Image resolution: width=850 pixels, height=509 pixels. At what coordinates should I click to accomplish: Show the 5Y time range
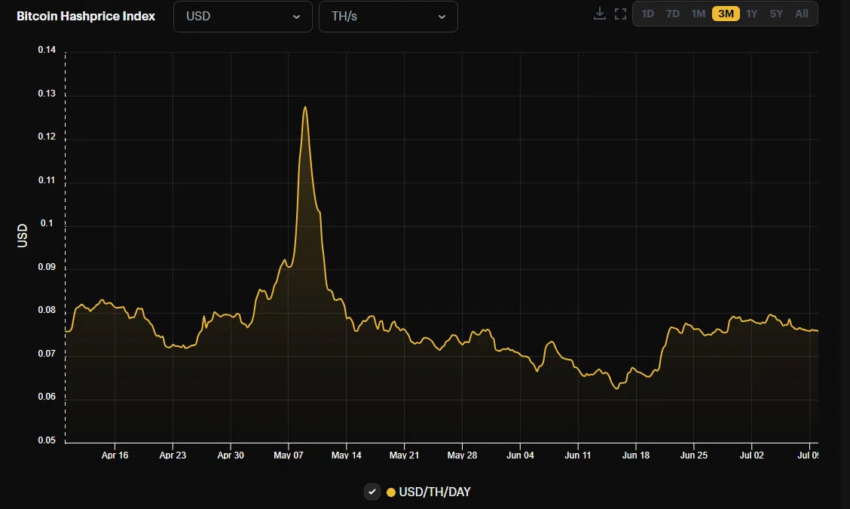pos(777,14)
